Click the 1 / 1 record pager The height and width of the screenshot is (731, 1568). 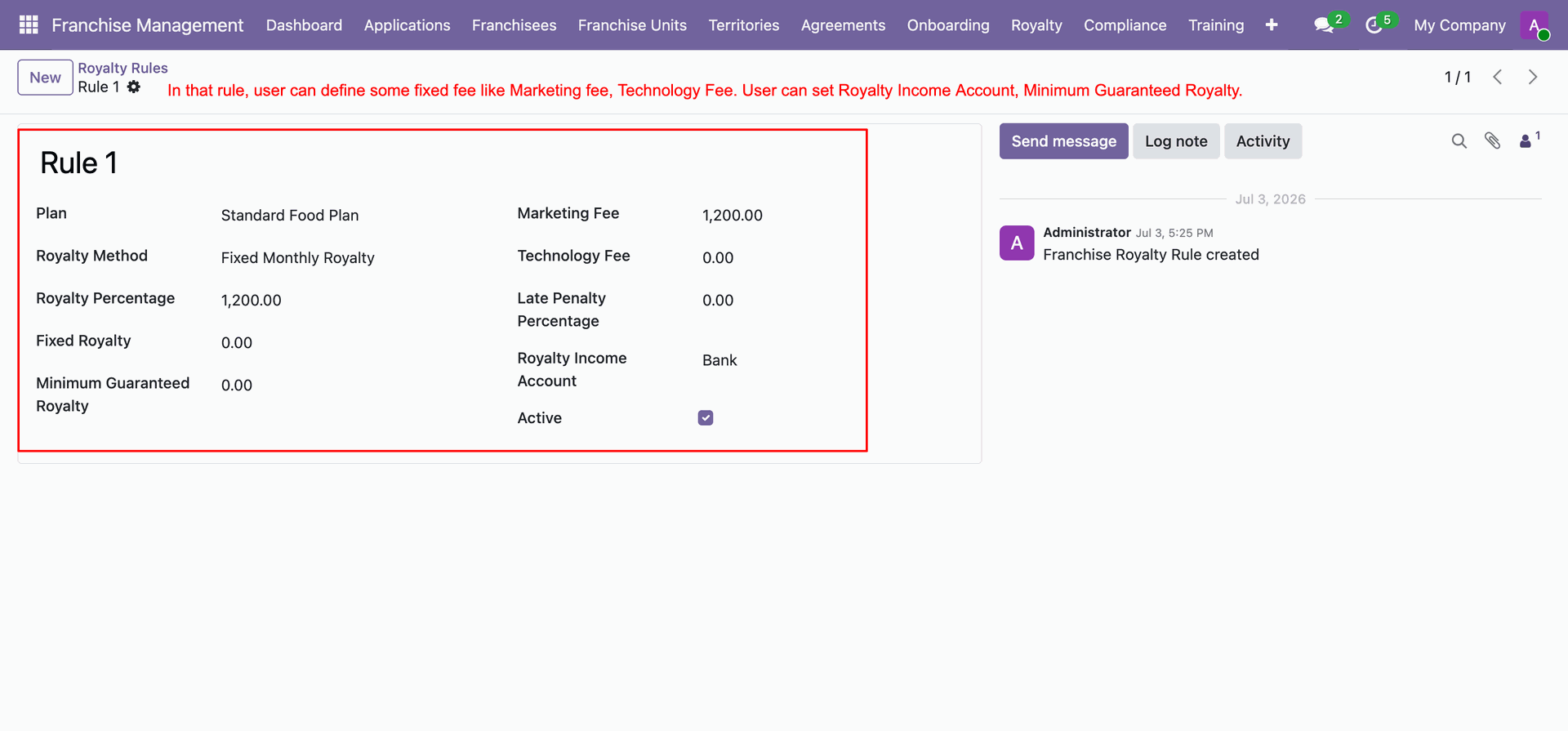pyautogui.click(x=1457, y=77)
